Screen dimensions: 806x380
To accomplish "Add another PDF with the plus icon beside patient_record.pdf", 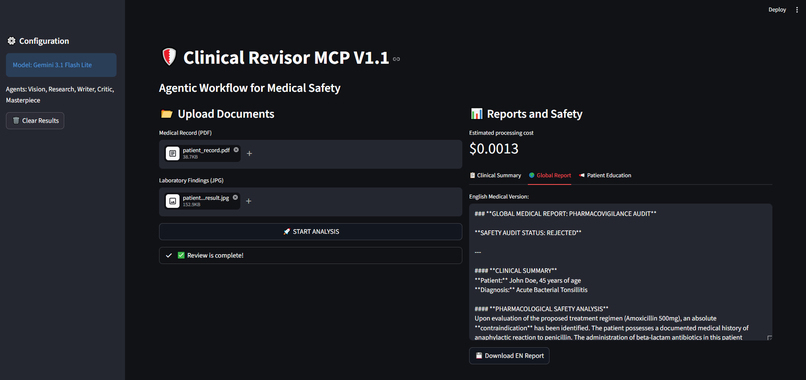I will [x=249, y=153].
